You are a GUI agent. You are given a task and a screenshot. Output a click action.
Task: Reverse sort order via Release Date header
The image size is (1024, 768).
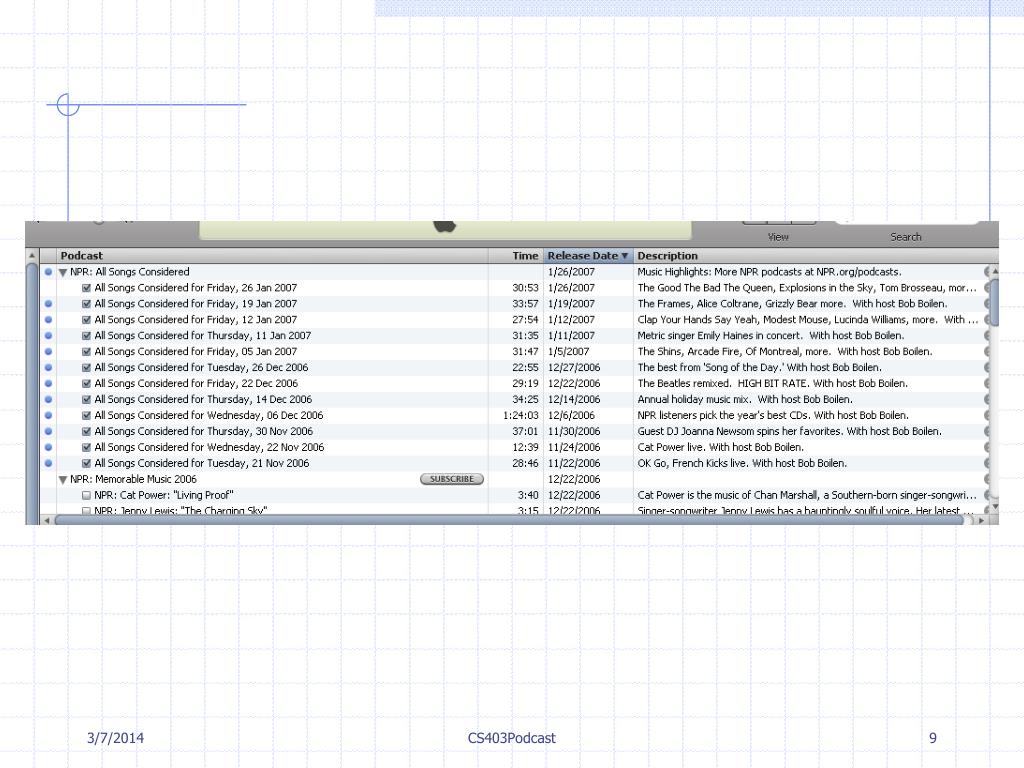click(x=588, y=256)
